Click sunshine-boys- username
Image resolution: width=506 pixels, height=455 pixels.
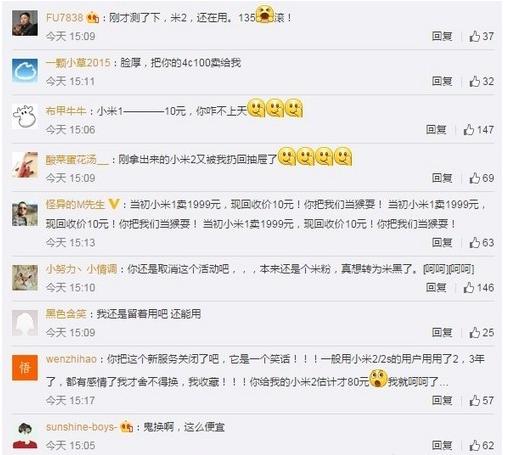point(82,427)
